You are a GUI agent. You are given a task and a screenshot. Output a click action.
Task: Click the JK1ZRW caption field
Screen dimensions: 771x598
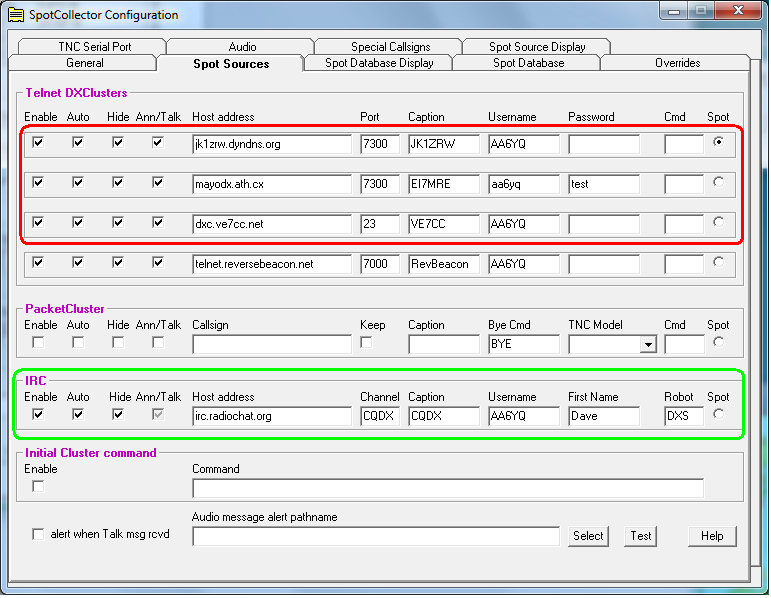[444, 144]
